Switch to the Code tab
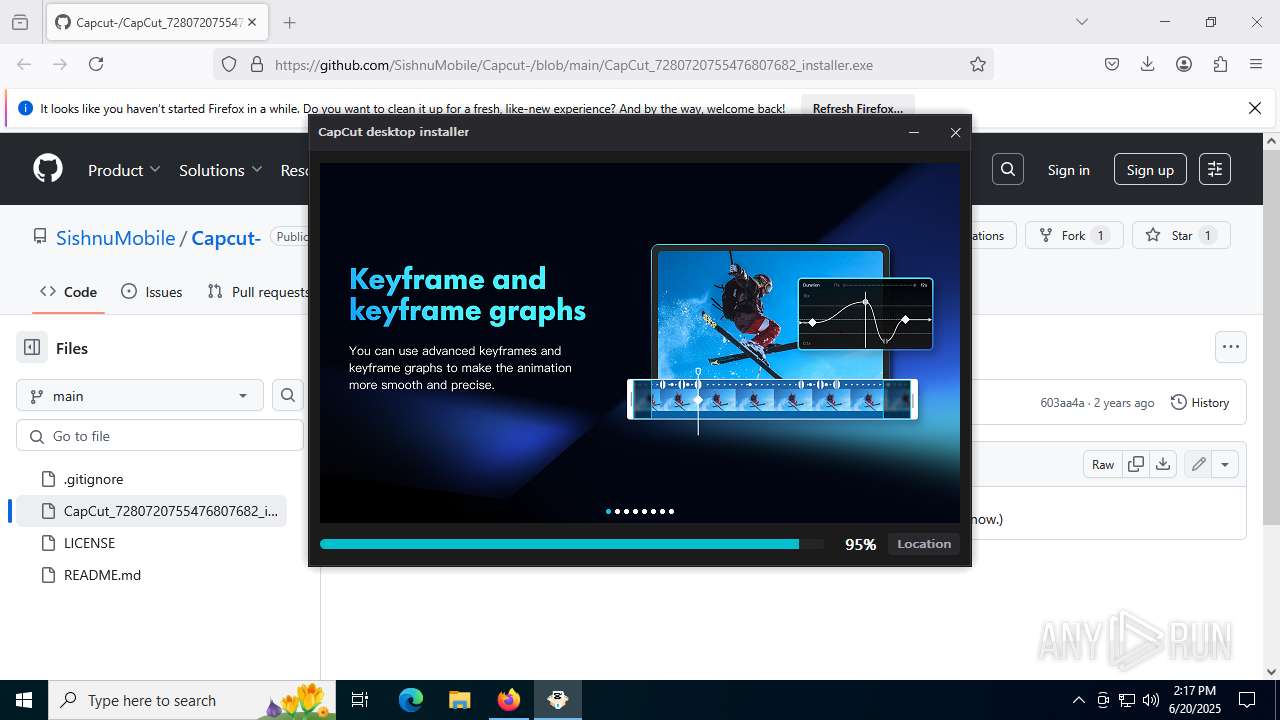This screenshot has height=720, width=1280. tap(68, 291)
